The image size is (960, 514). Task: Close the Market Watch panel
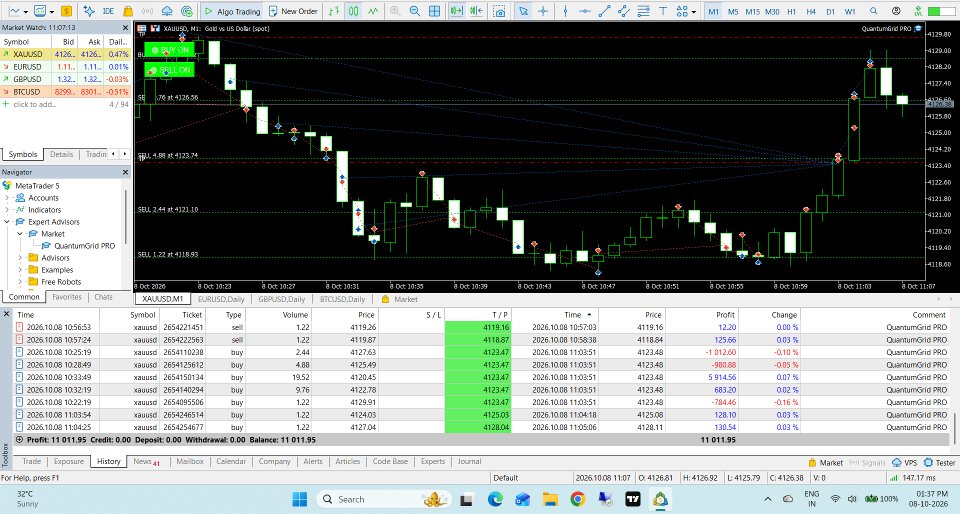[x=125, y=28]
